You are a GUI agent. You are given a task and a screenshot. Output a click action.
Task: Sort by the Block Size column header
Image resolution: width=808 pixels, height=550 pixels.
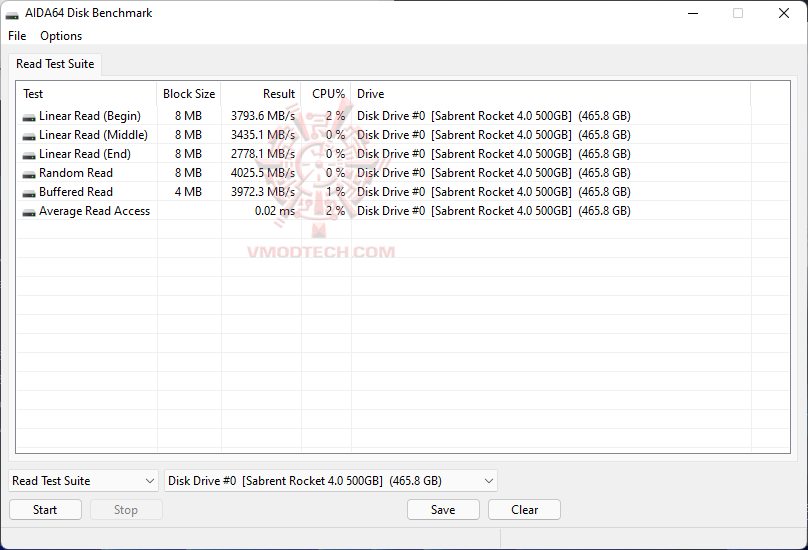189,94
